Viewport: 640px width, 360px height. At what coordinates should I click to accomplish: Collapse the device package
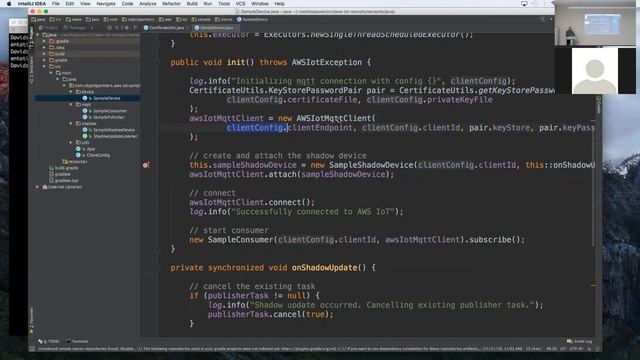71,92
